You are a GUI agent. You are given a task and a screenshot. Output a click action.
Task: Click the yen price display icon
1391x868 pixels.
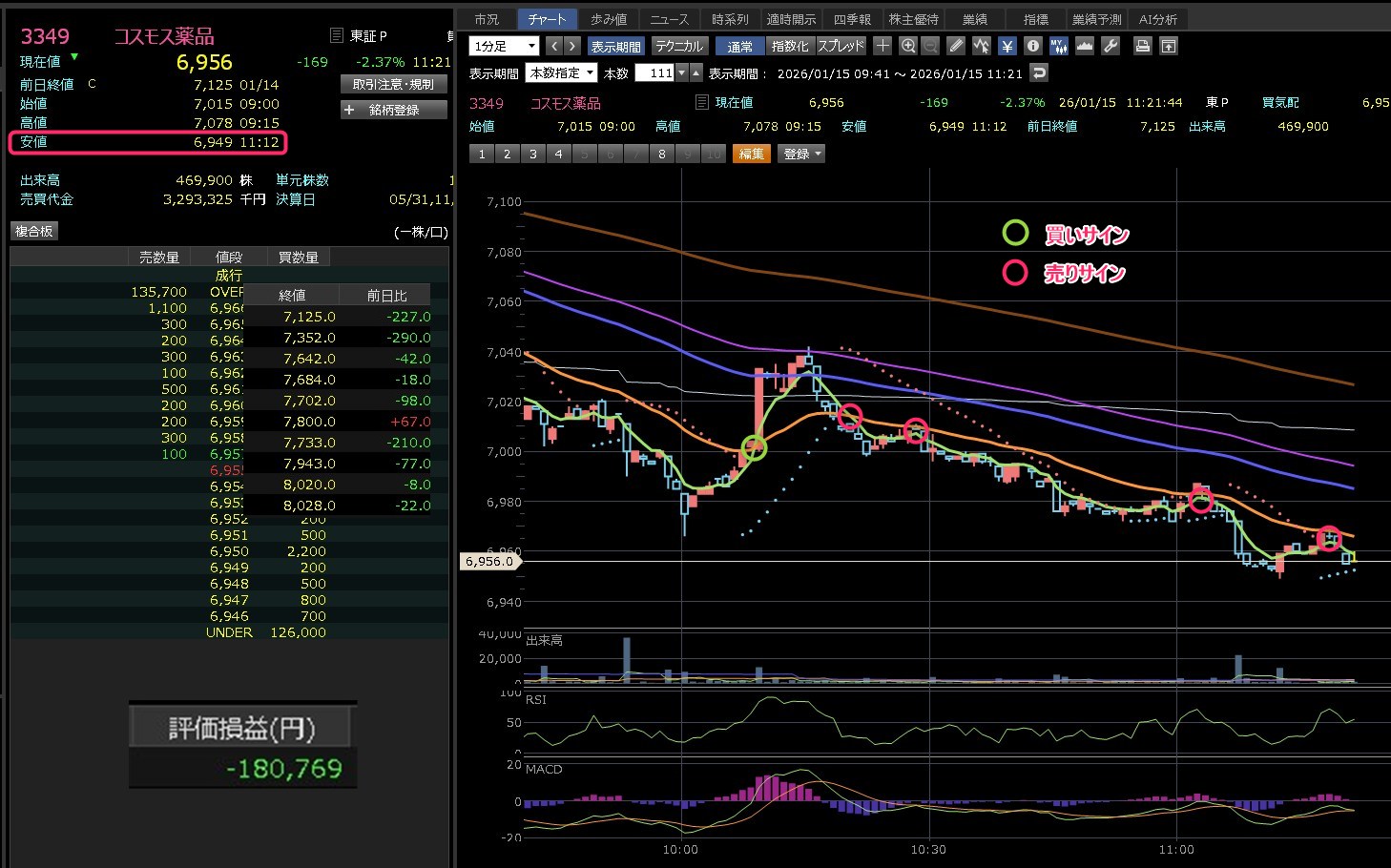click(x=1007, y=46)
